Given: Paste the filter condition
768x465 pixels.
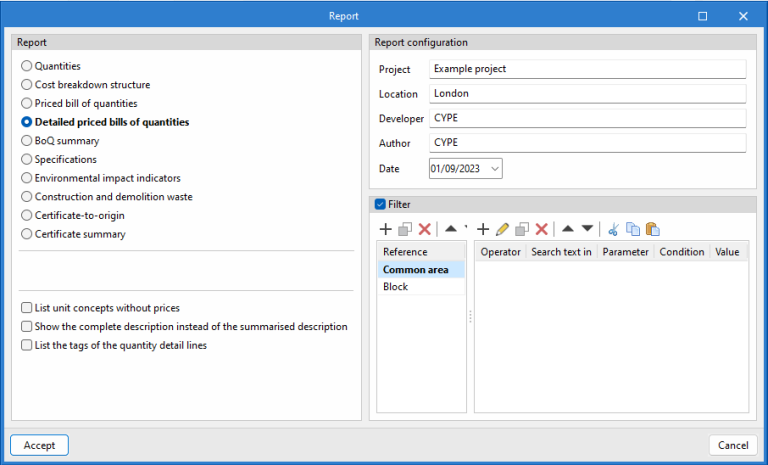Looking at the screenshot, I should point(652,229).
